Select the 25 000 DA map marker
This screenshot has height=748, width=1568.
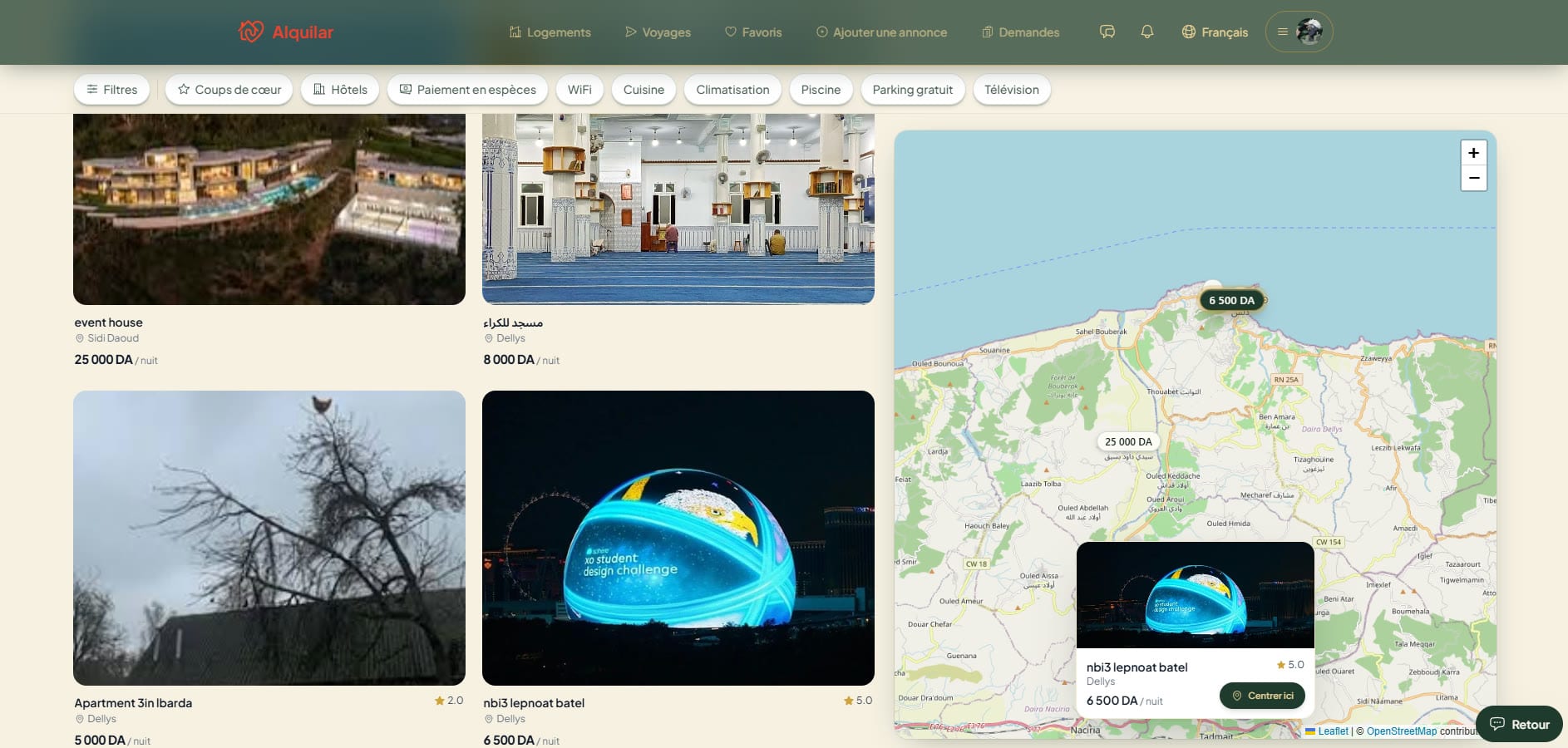(1128, 441)
